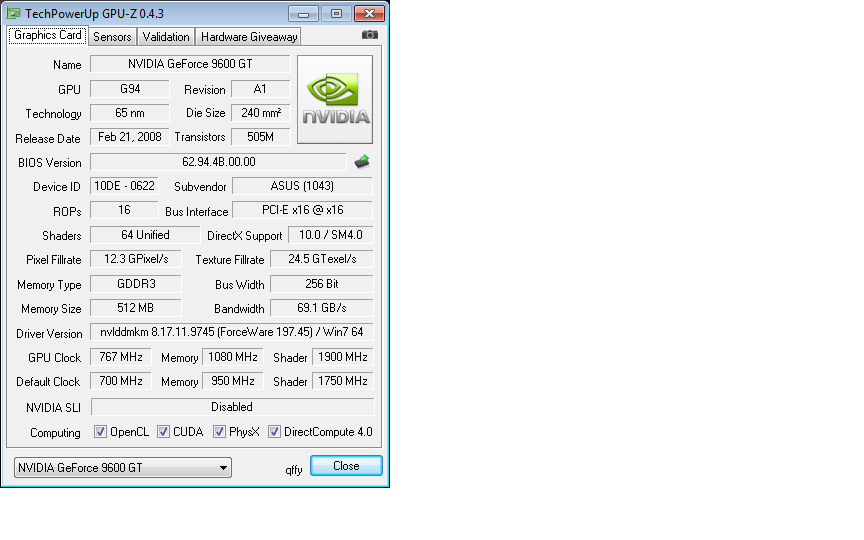Click the BIOS save chip icon
This screenshot has width=864, height=540.
(x=362, y=162)
